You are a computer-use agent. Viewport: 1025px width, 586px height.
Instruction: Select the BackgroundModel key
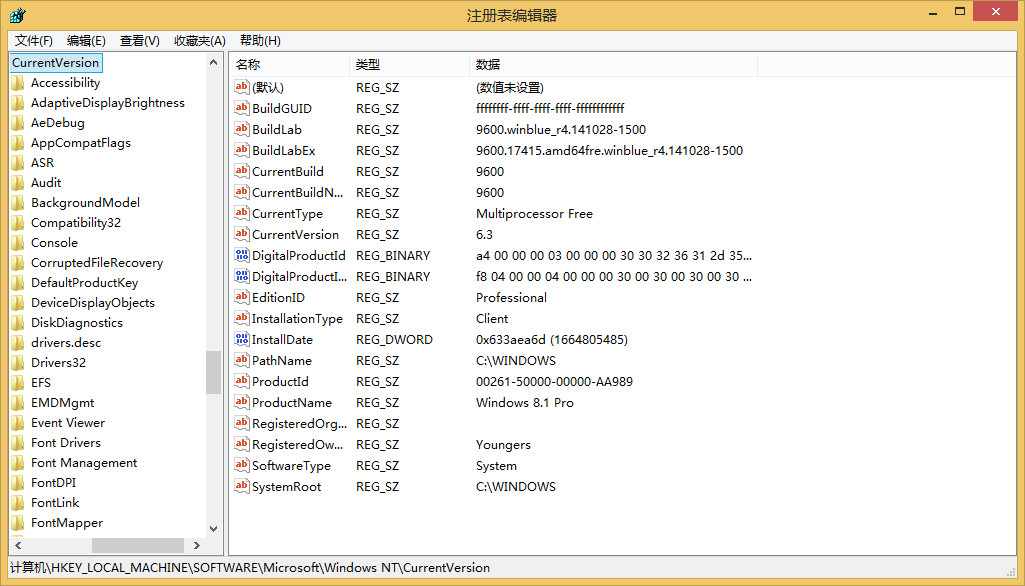tap(86, 203)
